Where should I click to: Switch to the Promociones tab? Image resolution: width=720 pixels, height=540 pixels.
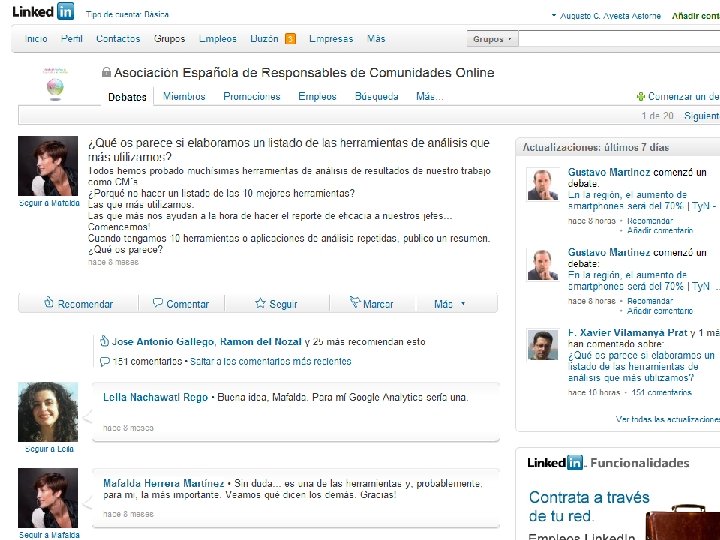[252, 96]
